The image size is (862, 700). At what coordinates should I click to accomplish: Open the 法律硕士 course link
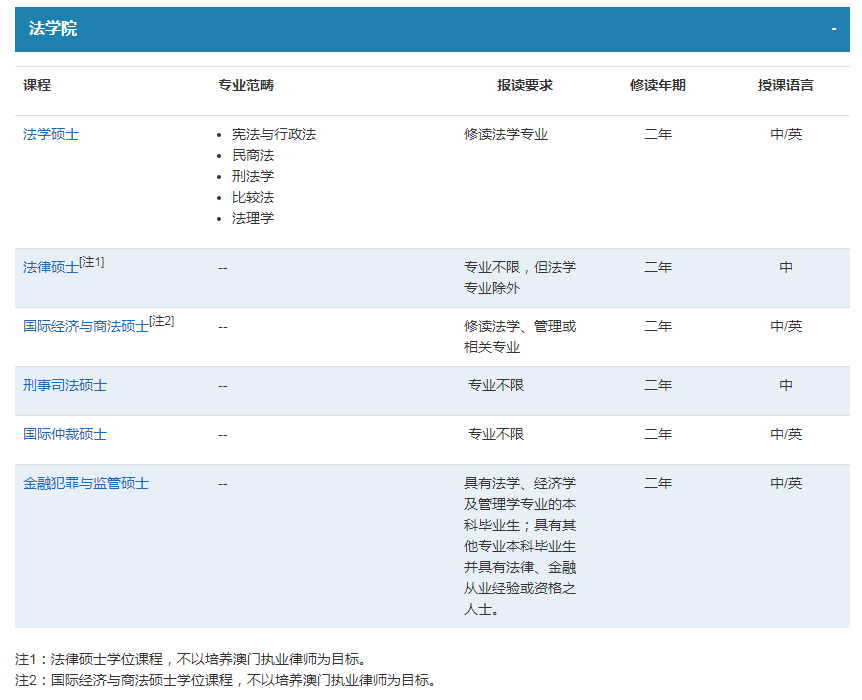pyautogui.click(x=51, y=268)
